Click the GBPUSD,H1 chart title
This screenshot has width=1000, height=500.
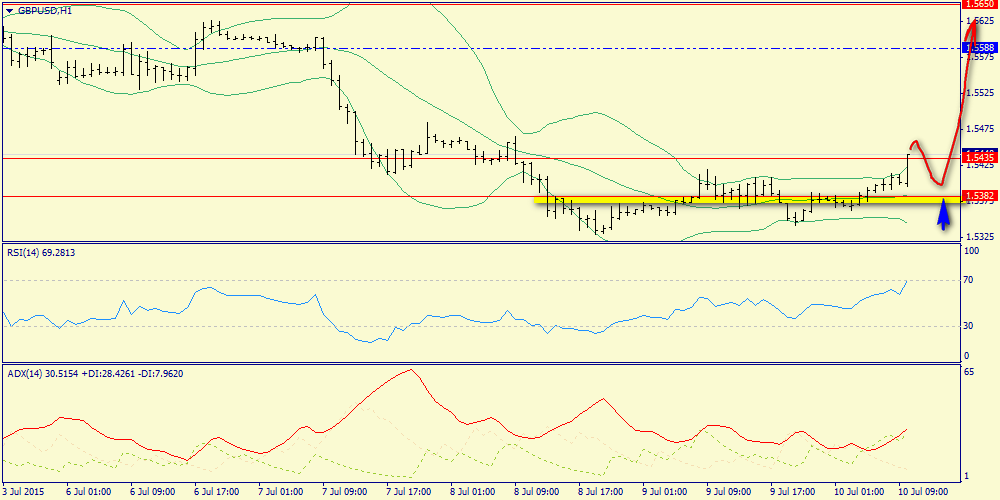coord(44,10)
